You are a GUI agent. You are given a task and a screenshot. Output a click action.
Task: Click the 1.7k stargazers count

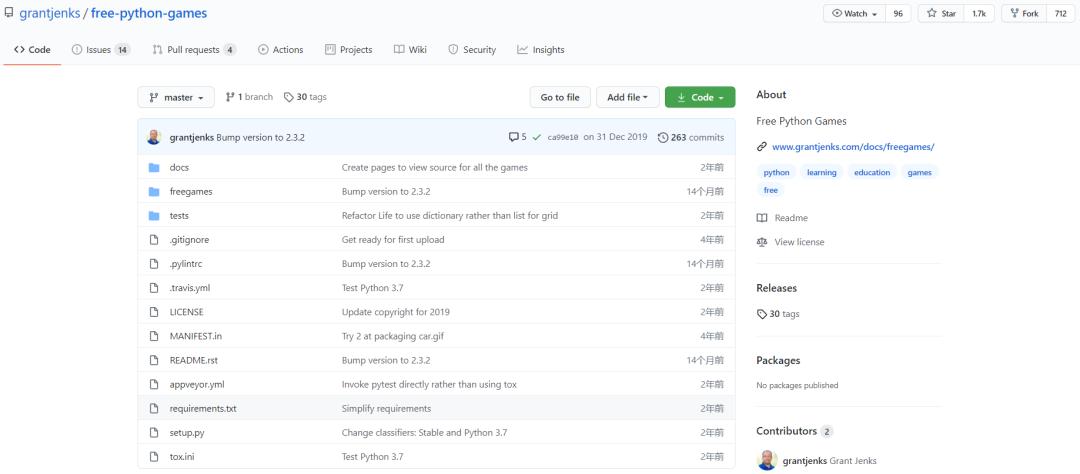pyautogui.click(x=979, y=14)
